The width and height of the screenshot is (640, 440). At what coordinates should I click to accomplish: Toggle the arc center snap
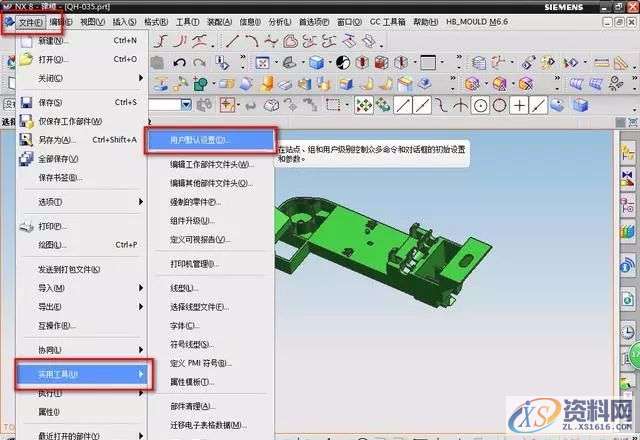click(x=480, y=105)
